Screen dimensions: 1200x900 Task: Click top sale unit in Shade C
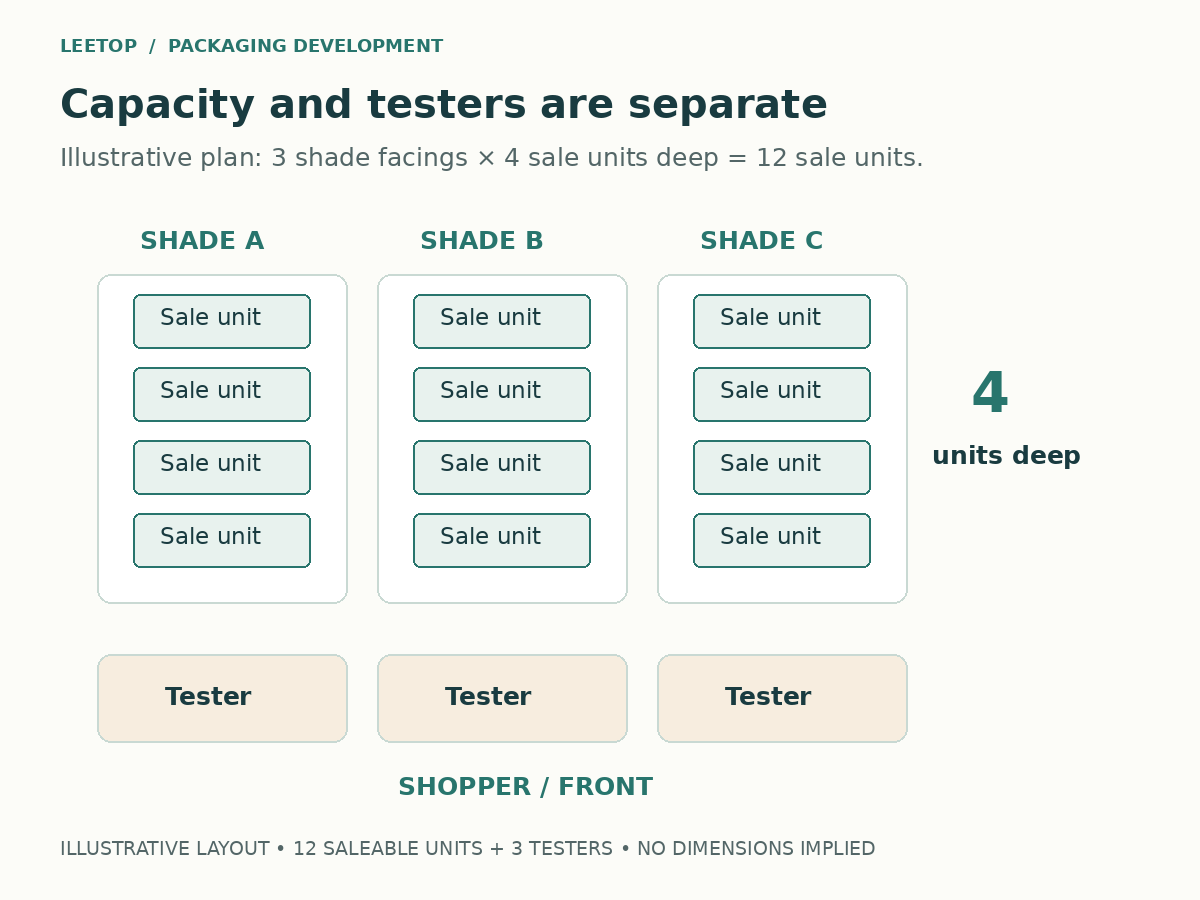[x=782, y=321]
